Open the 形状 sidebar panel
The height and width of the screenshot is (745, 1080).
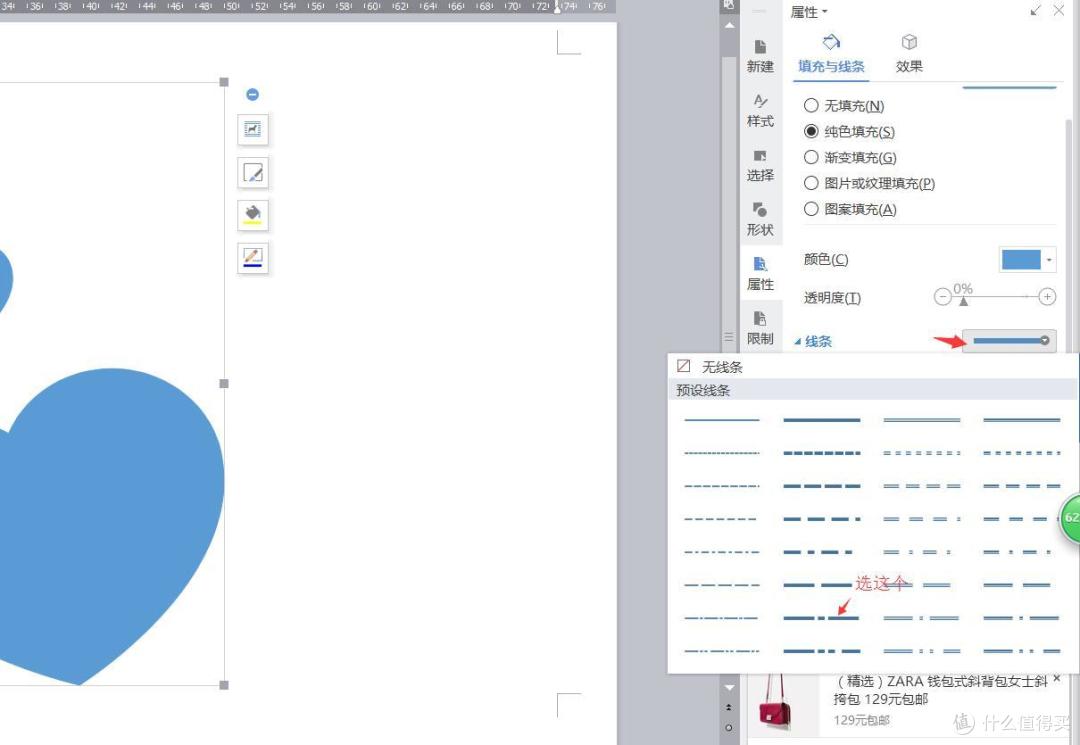tap(760, 220)
